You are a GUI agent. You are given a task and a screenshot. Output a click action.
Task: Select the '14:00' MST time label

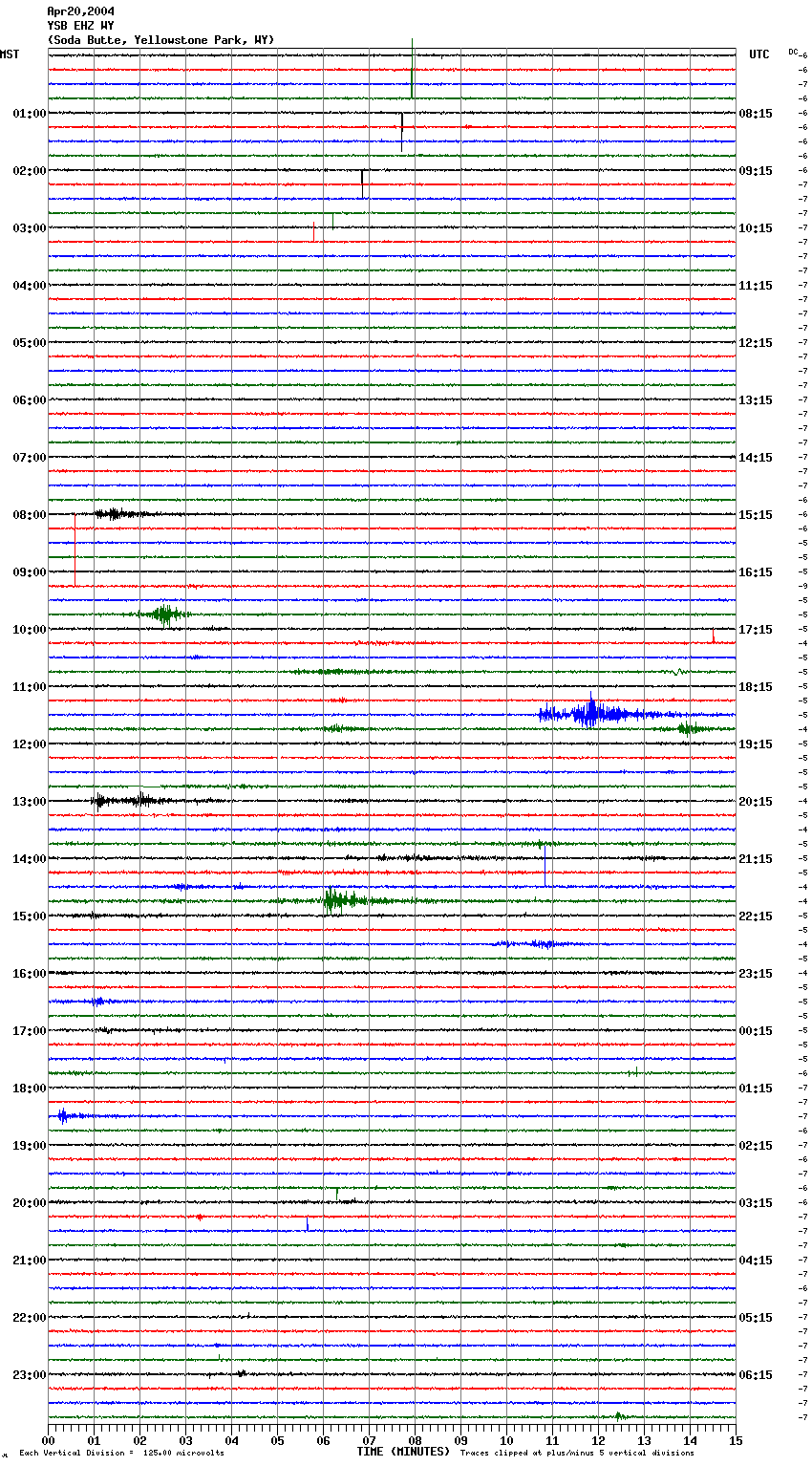click(x=30, y=859)
